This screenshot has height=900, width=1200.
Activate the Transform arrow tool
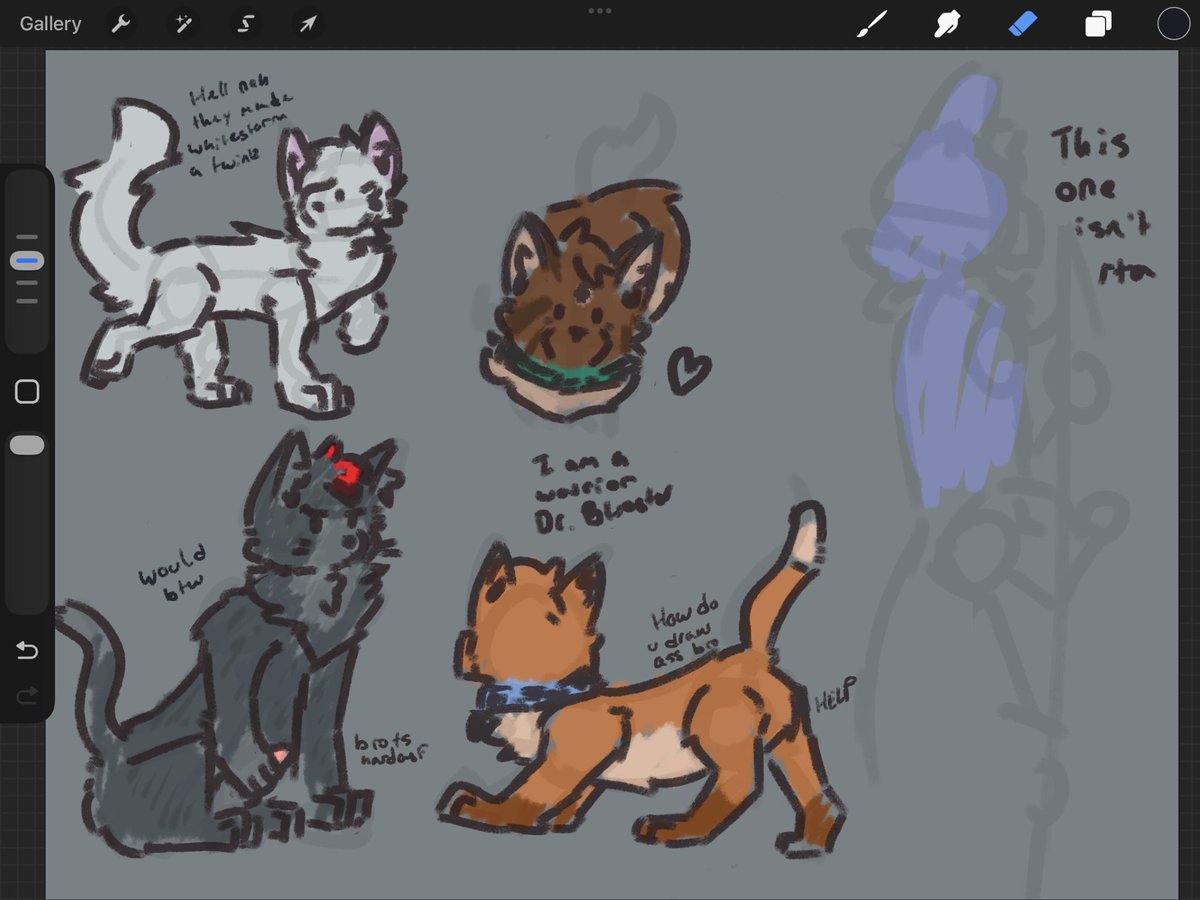tap(308, 24)
